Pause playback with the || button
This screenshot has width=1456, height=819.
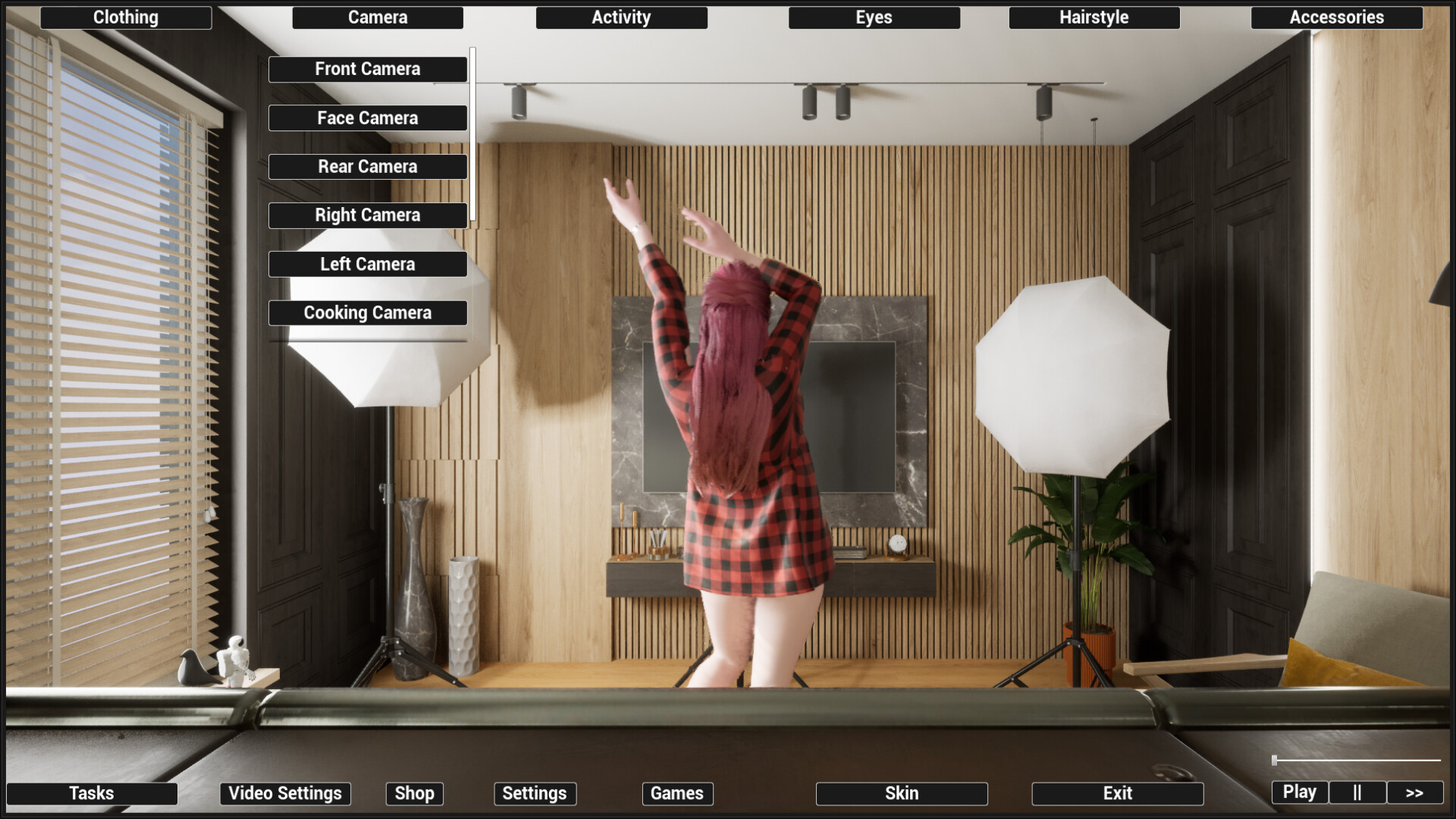pos(1357,792)
